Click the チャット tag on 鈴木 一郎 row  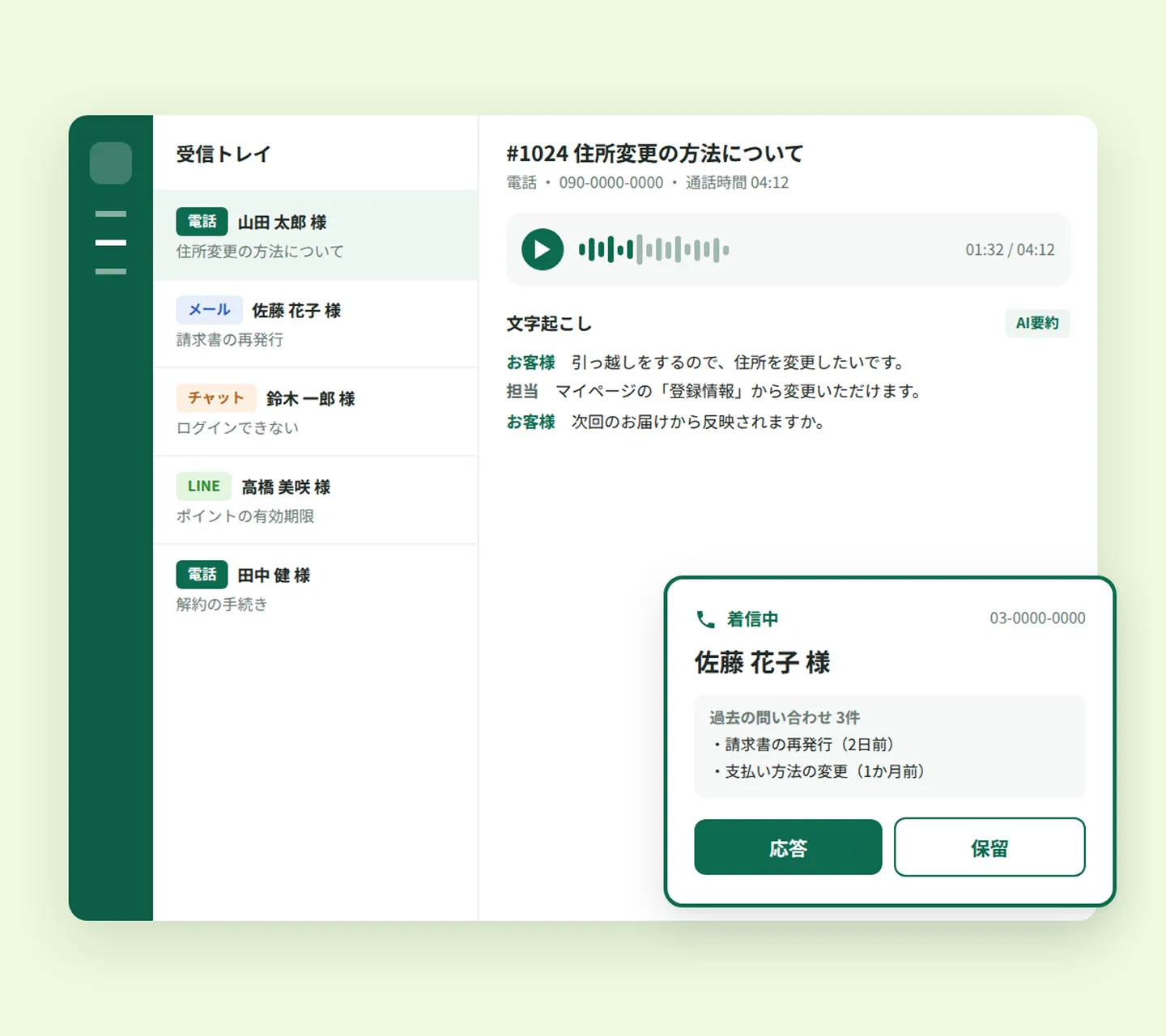coord(216,398)
